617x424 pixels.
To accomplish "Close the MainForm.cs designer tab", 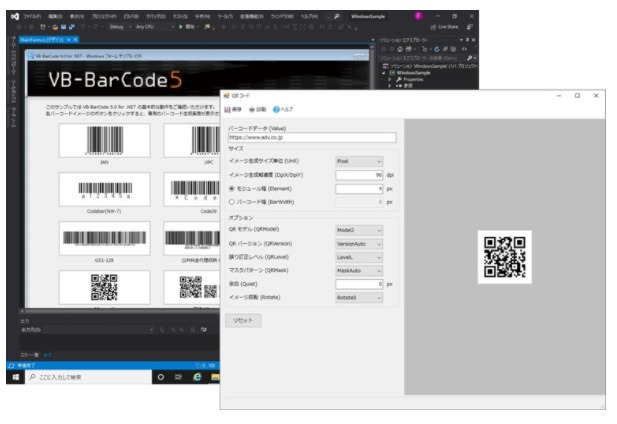I will pyautogui.click(x=75, y=40).
